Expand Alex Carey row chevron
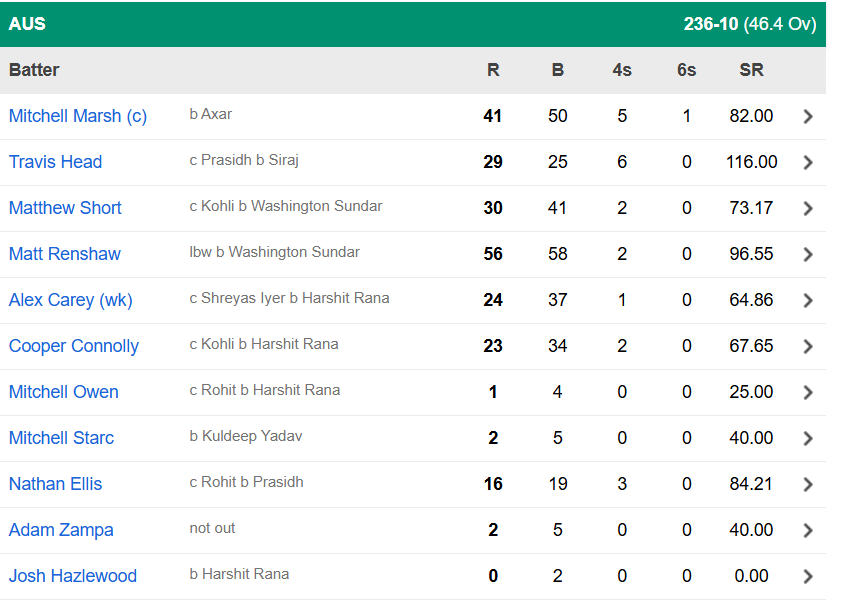The width and height of the screenshot is (841, 600). 808,300
